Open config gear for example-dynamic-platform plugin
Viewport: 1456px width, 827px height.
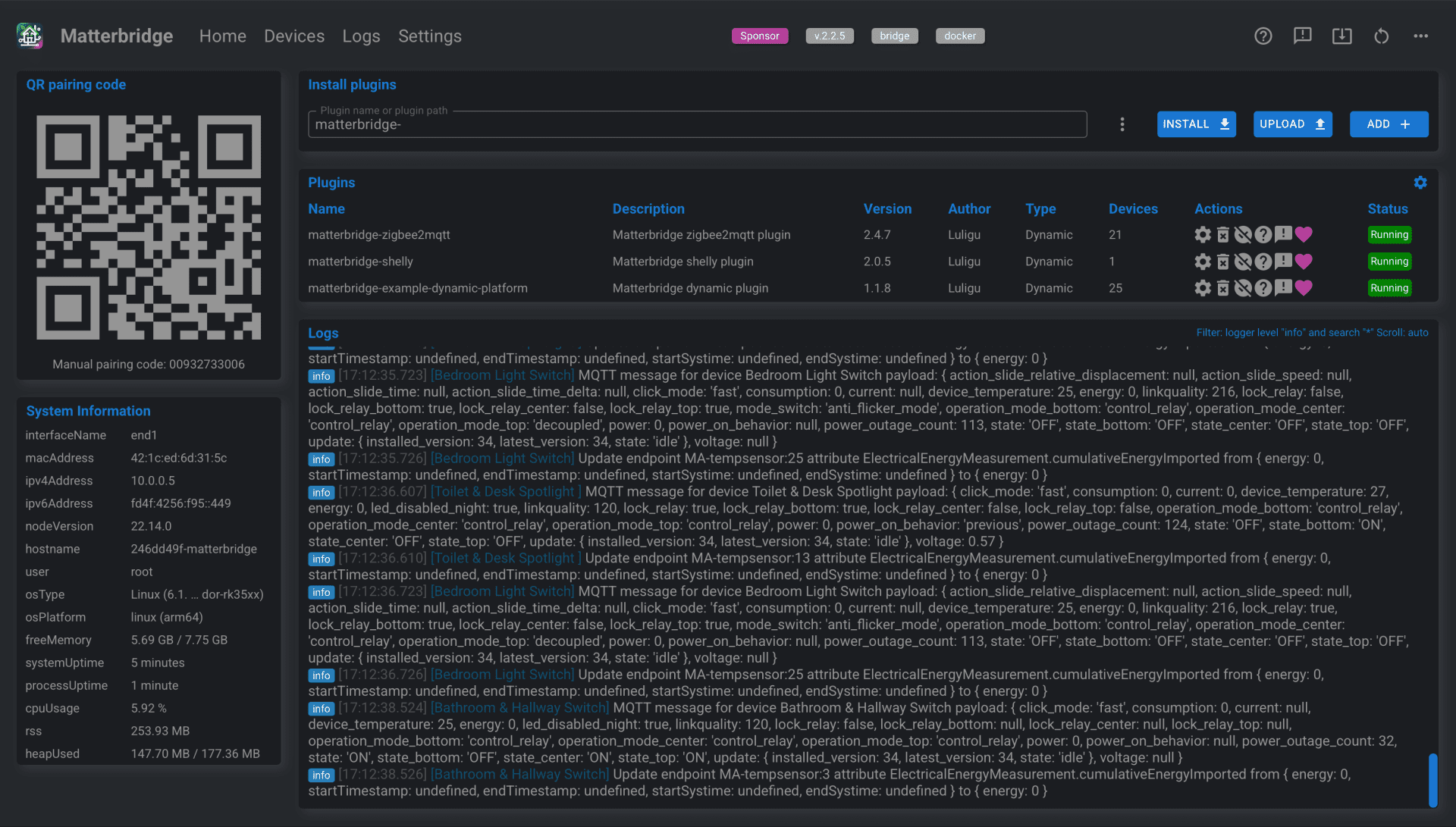[1203, 288]
